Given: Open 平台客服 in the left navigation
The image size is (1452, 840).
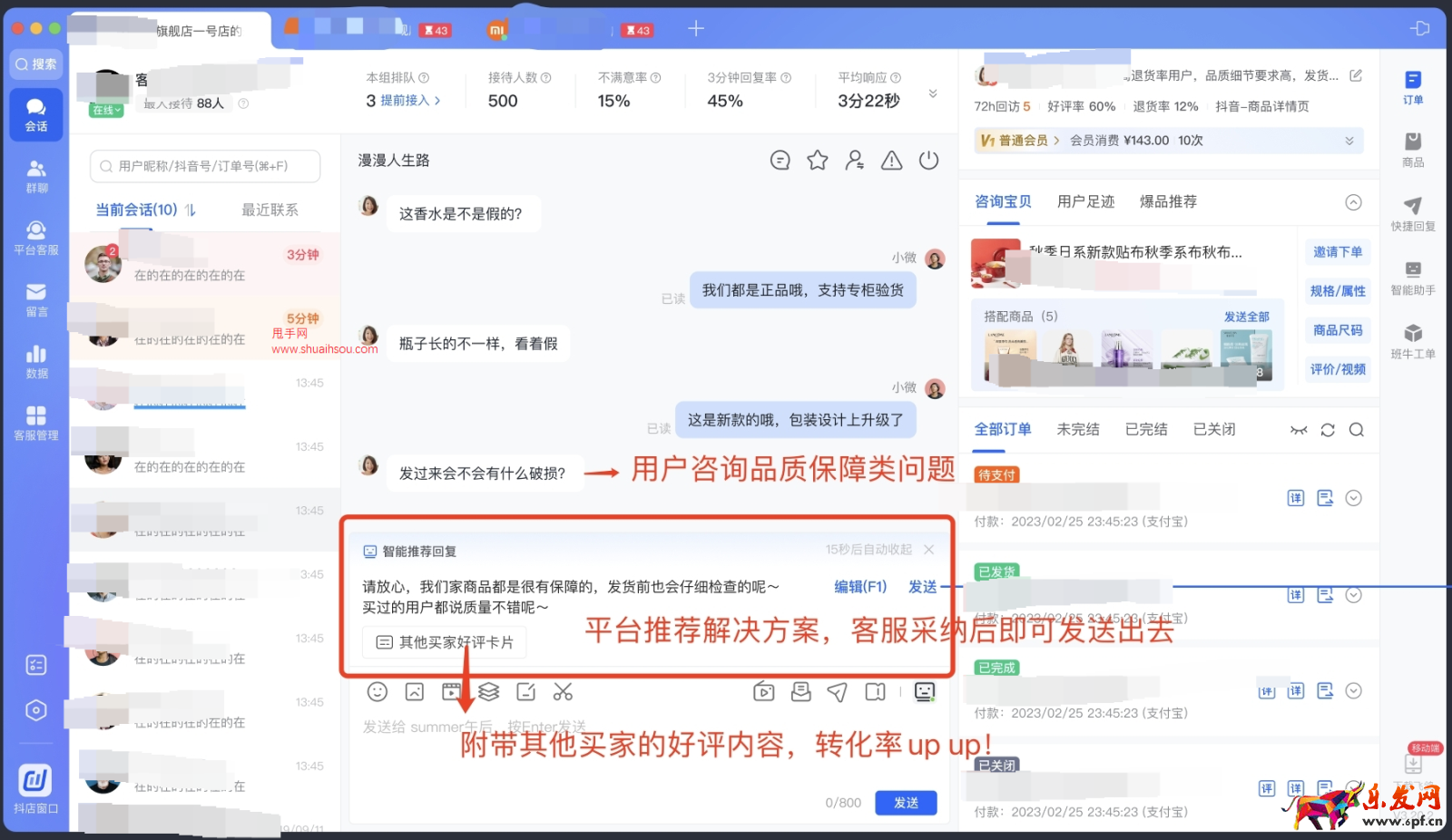Looking at the screenshot, I should pyautogui.click(x=36, y=239).
